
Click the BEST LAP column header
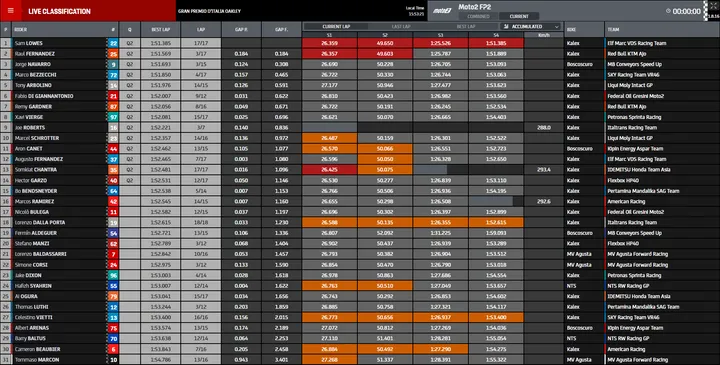click(x=161, y=30)
